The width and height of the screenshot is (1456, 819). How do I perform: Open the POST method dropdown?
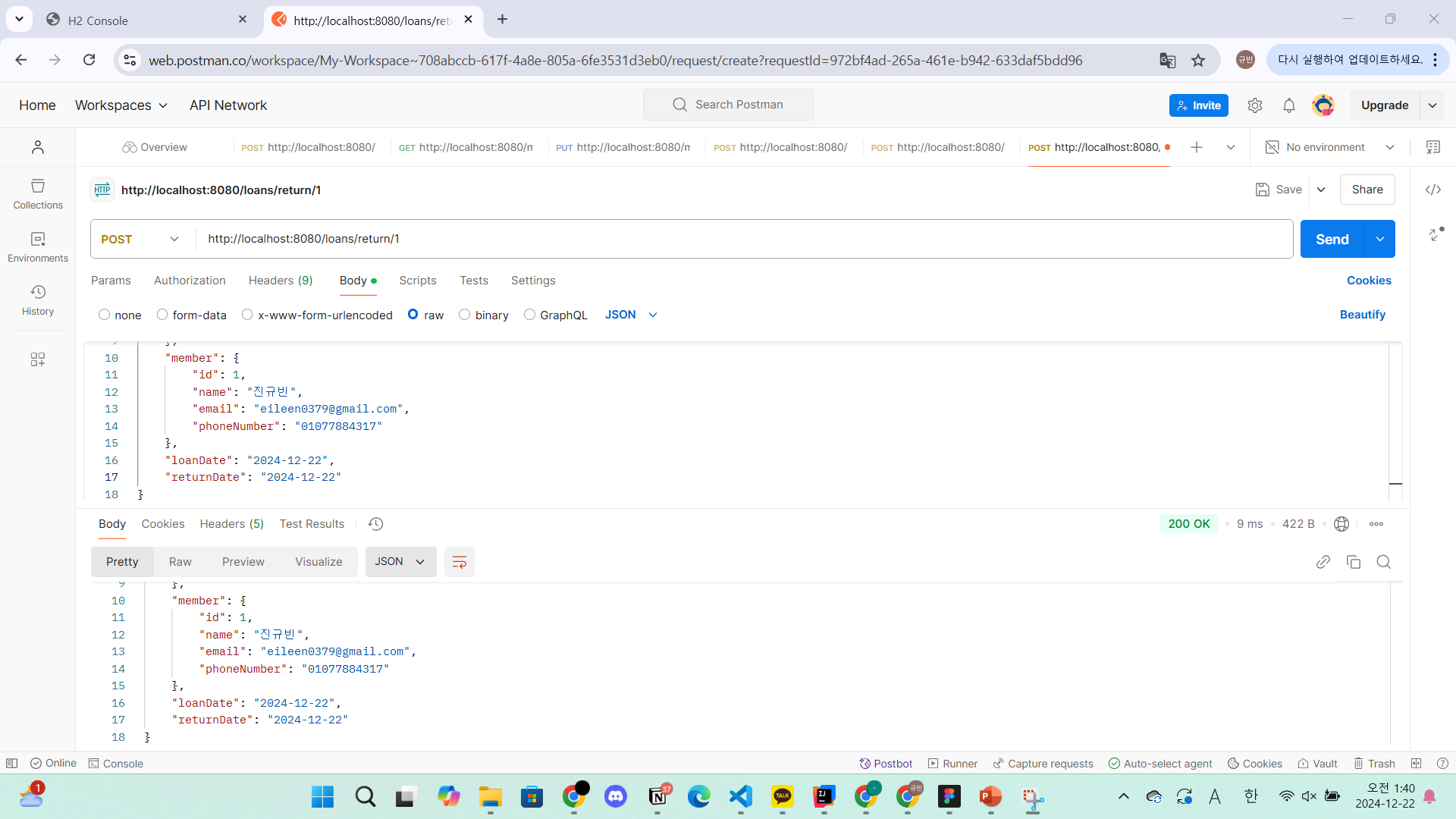point(141,239)
